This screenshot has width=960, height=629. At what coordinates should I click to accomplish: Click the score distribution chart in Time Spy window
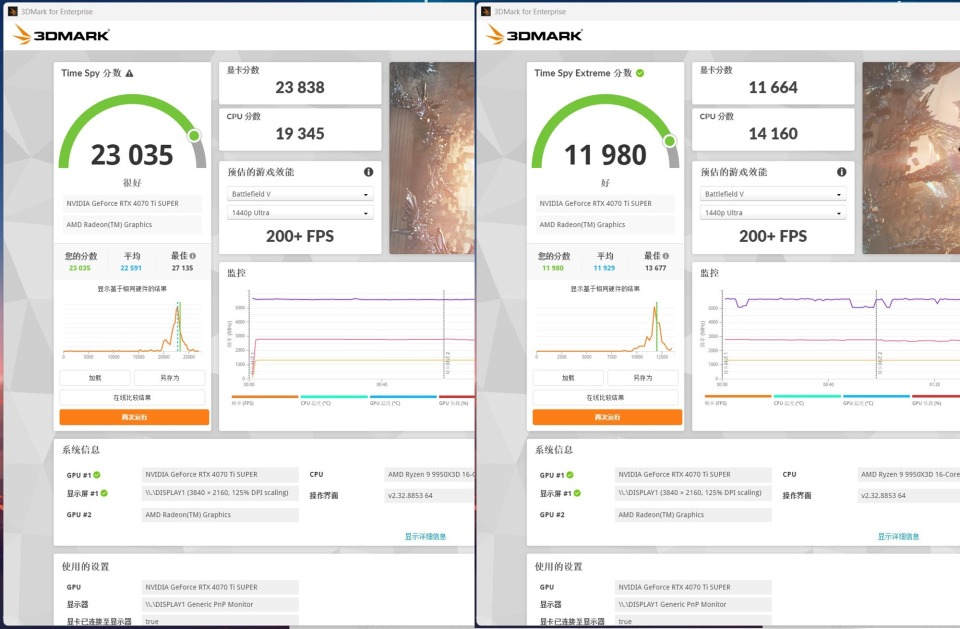click(131, 330)
